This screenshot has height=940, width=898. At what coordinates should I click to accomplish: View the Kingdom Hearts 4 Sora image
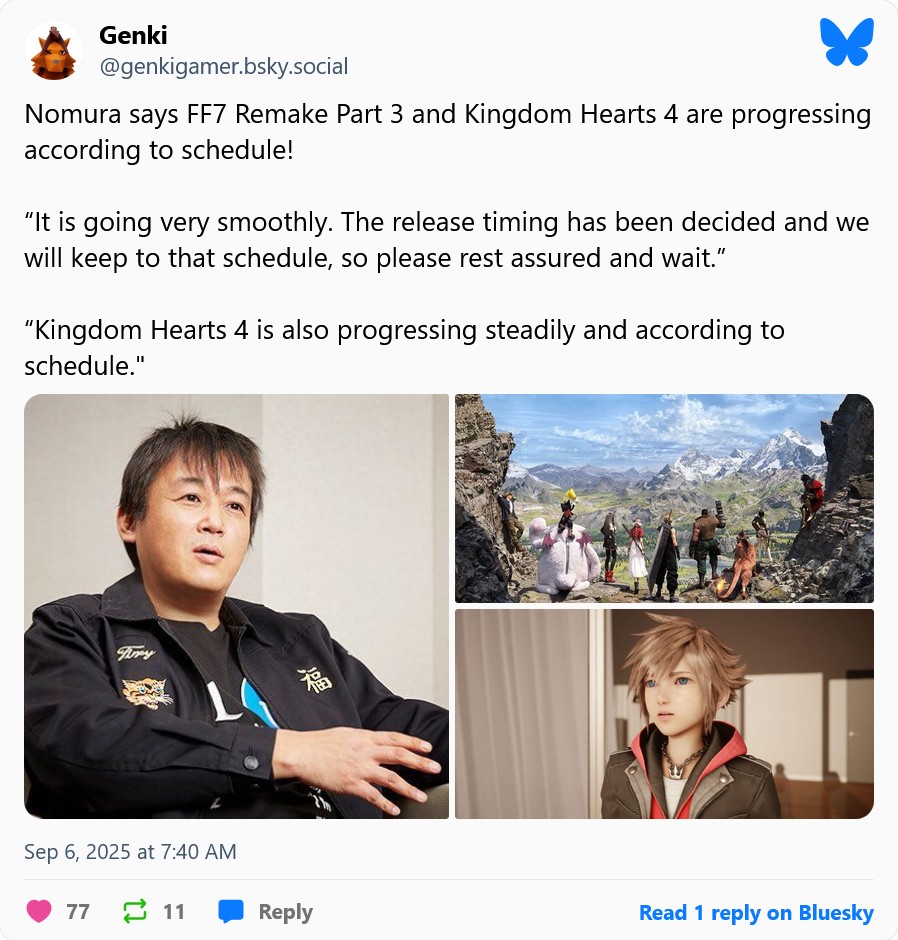[664, 714]
